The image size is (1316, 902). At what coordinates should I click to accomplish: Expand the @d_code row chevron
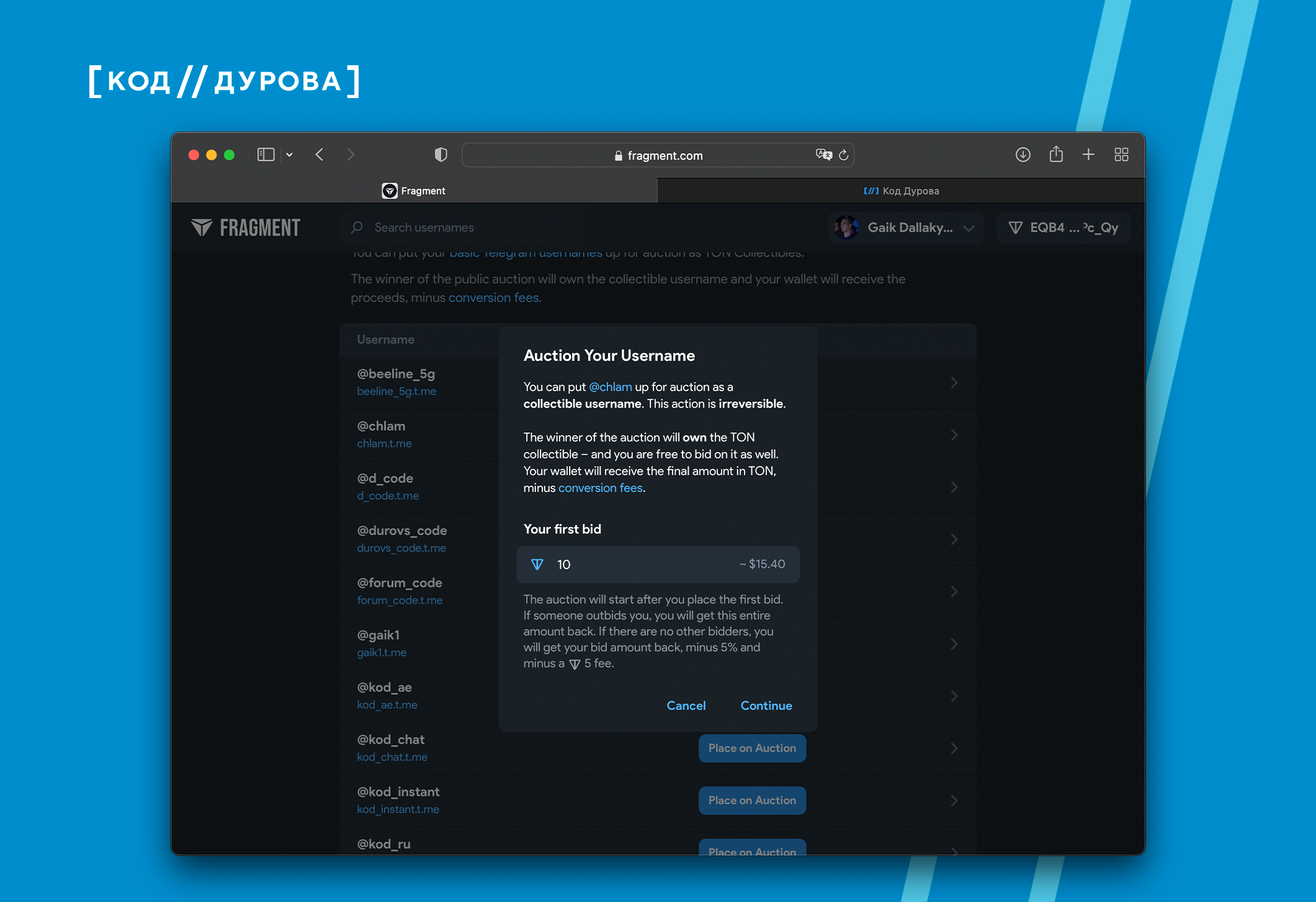pyautogui.click(x=954, y=487)
